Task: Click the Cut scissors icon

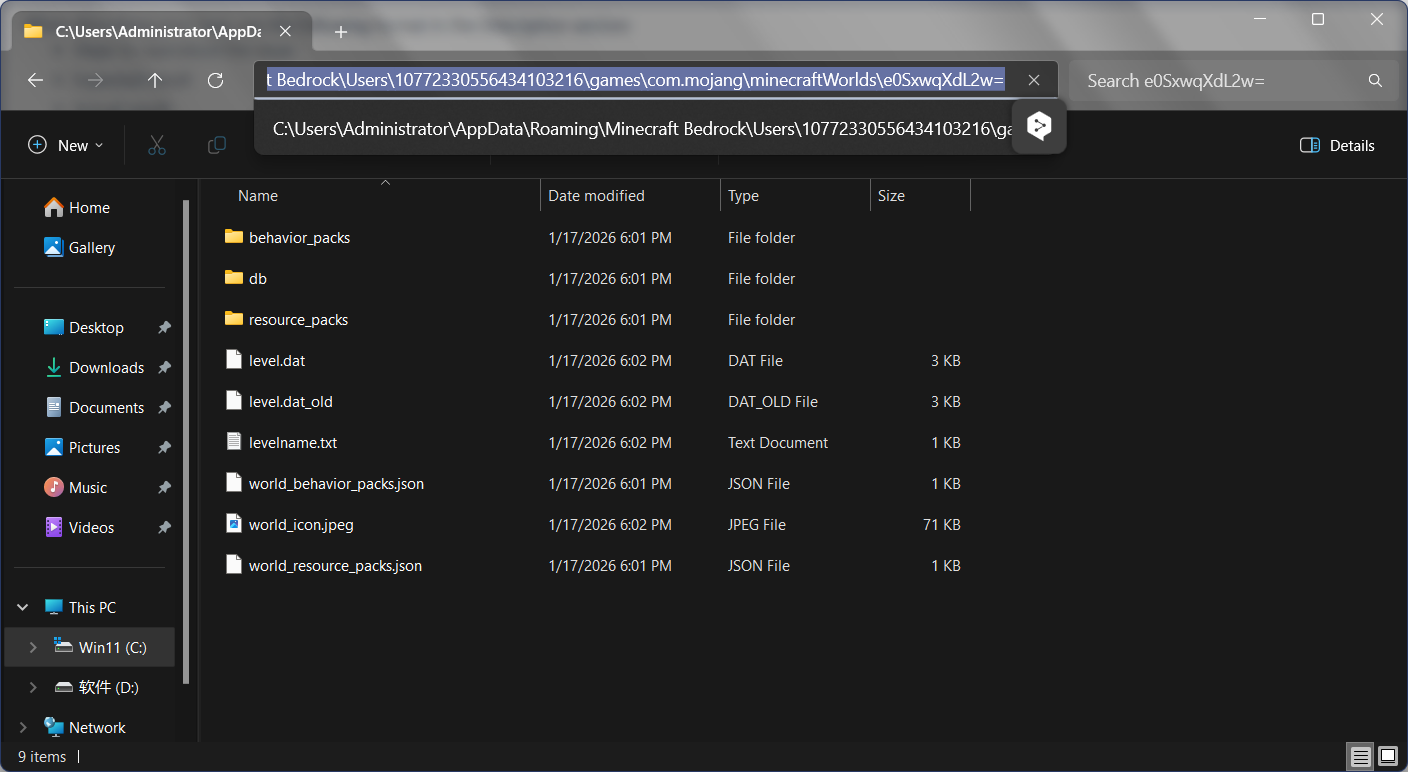Action: pyautogui.click(x=156, y=146)
